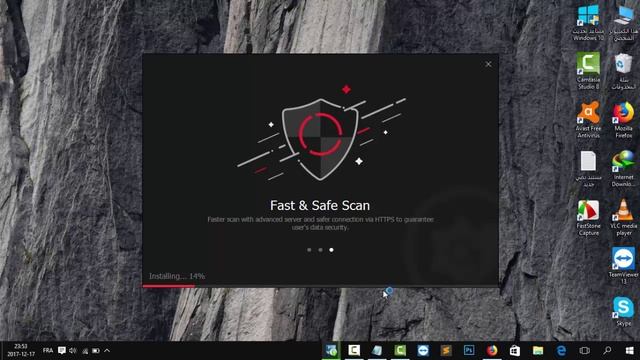Open Task View from the taskbar
Screen dimensions: 640x360
pyautogui.click(x=584, y=351)
